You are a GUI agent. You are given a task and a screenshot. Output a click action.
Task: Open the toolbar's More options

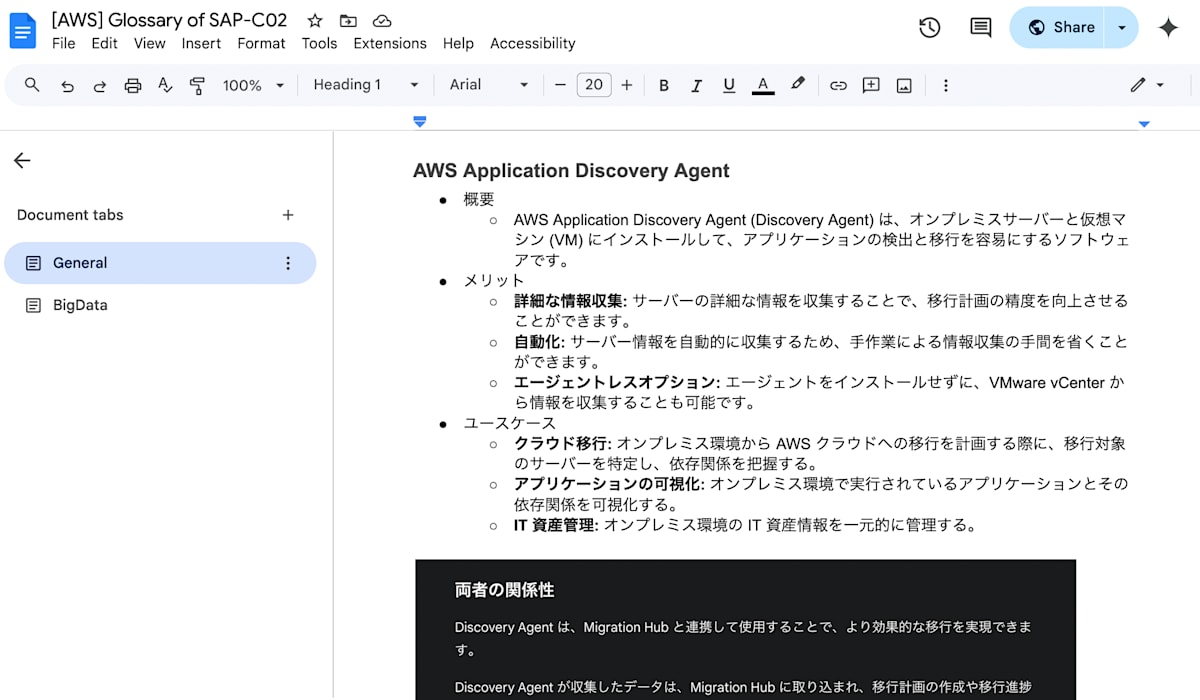[945, 86]
